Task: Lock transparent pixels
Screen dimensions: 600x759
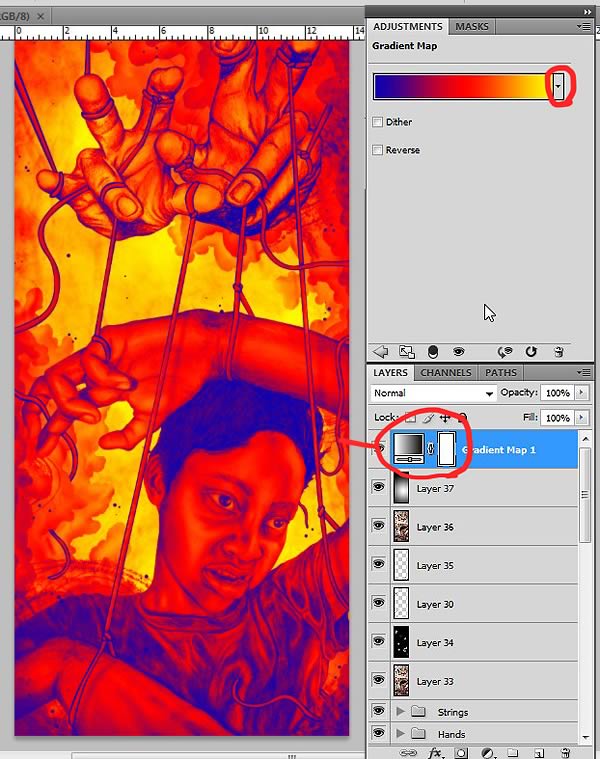Action: click(410, 417)
